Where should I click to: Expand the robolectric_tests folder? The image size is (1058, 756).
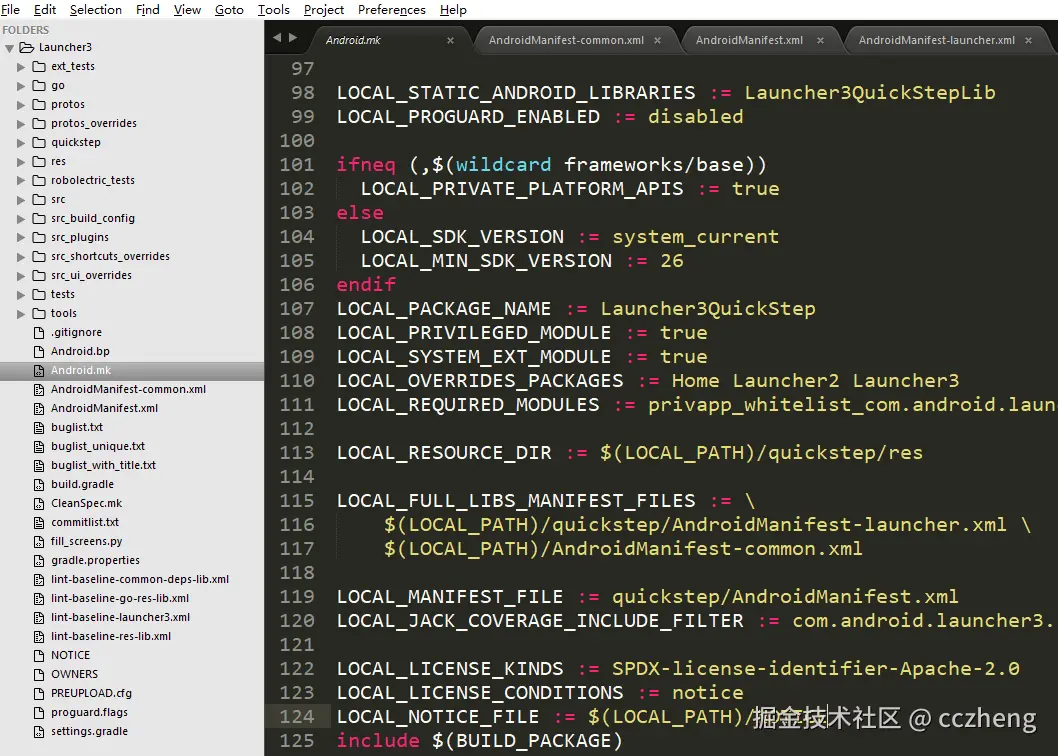pos(21,181)
